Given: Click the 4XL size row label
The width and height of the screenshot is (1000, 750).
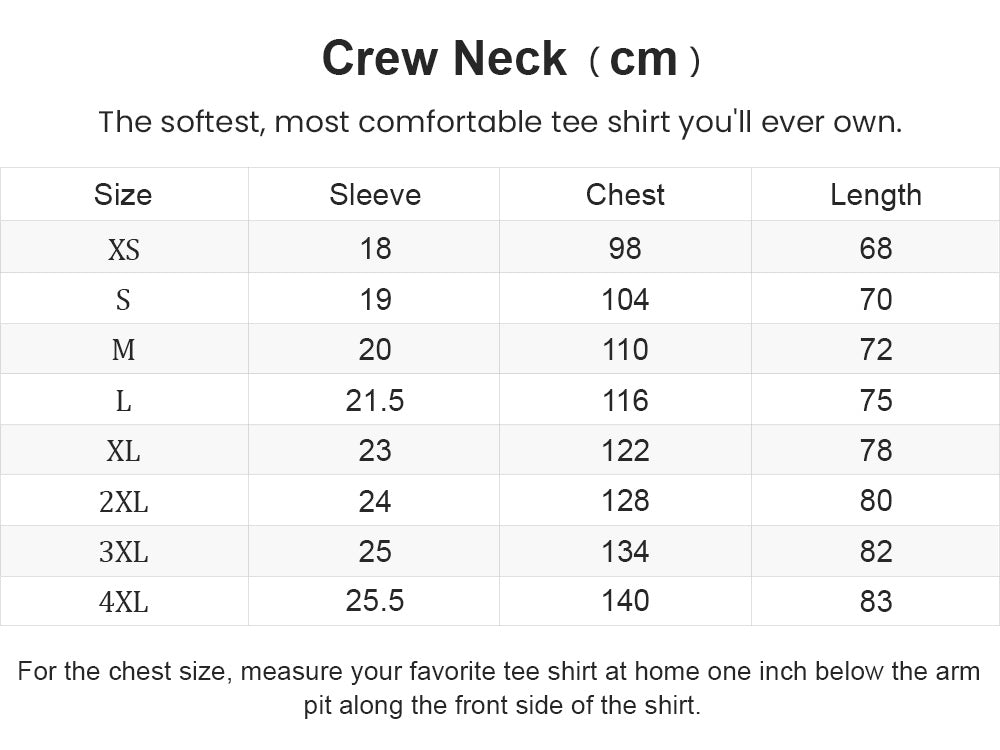Looking at the screenshot, I should point(124,601).
